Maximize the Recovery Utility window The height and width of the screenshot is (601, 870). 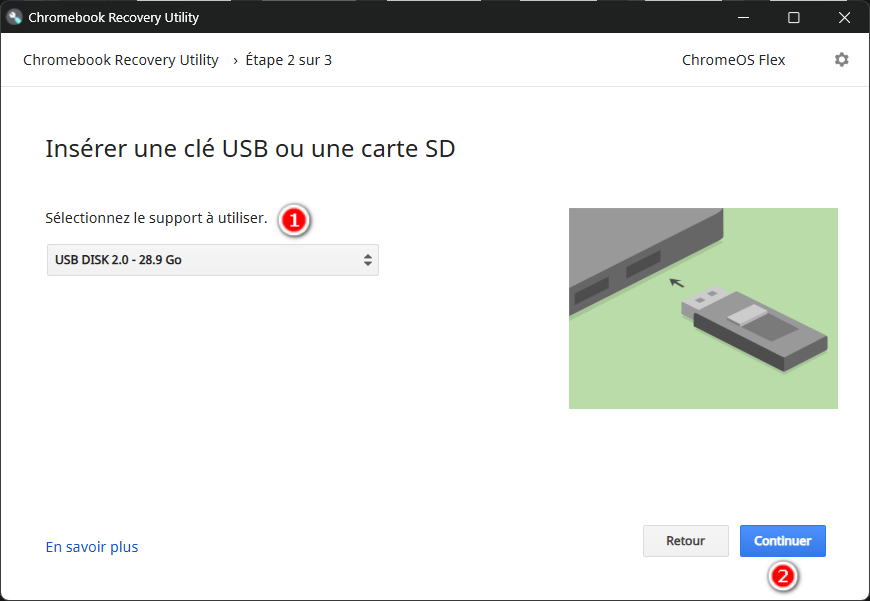(793, 17)
